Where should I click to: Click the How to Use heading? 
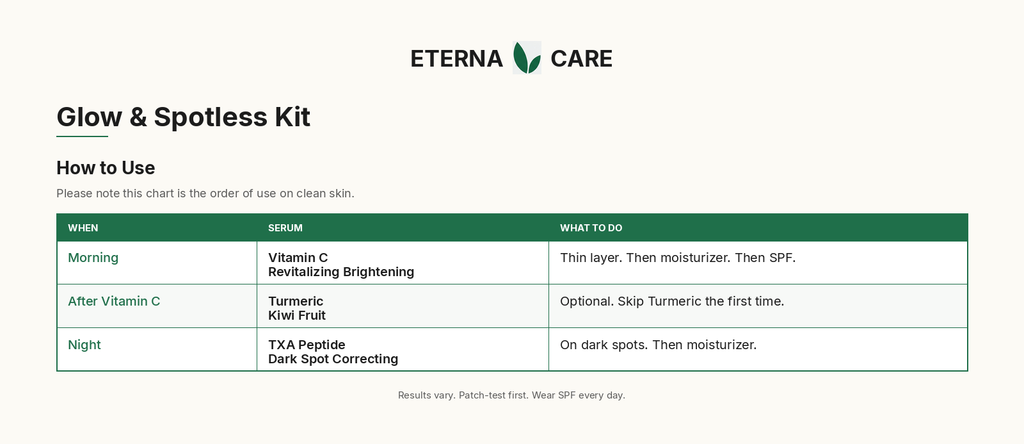point(106,168)
